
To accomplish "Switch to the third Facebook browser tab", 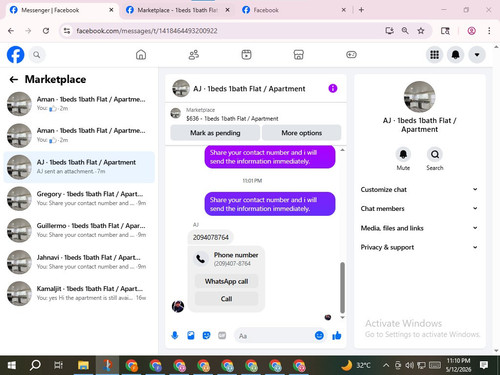I will [x=293, y=10].
